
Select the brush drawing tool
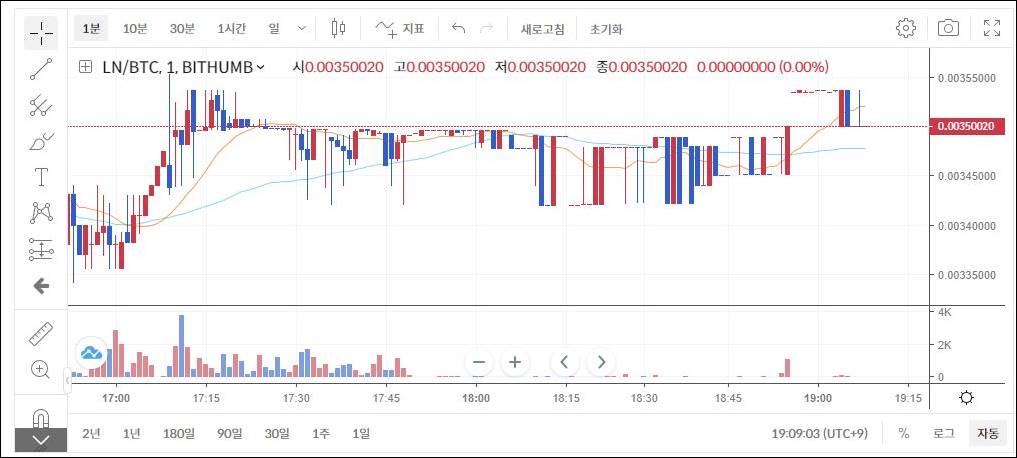pos(41,141)
